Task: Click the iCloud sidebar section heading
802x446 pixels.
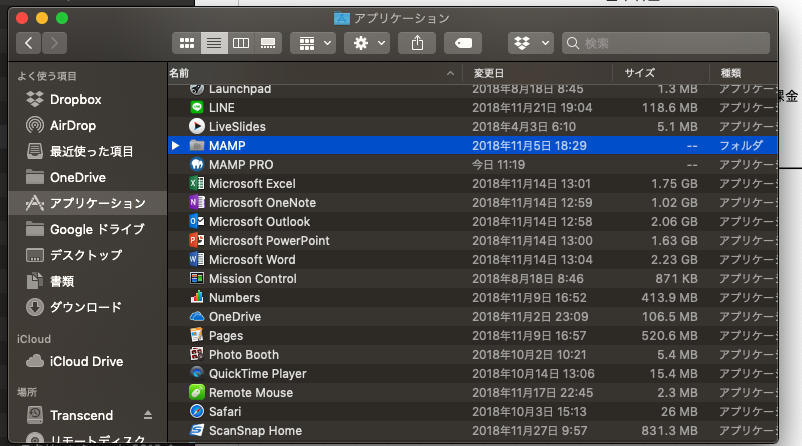Action: coord(34,339)
